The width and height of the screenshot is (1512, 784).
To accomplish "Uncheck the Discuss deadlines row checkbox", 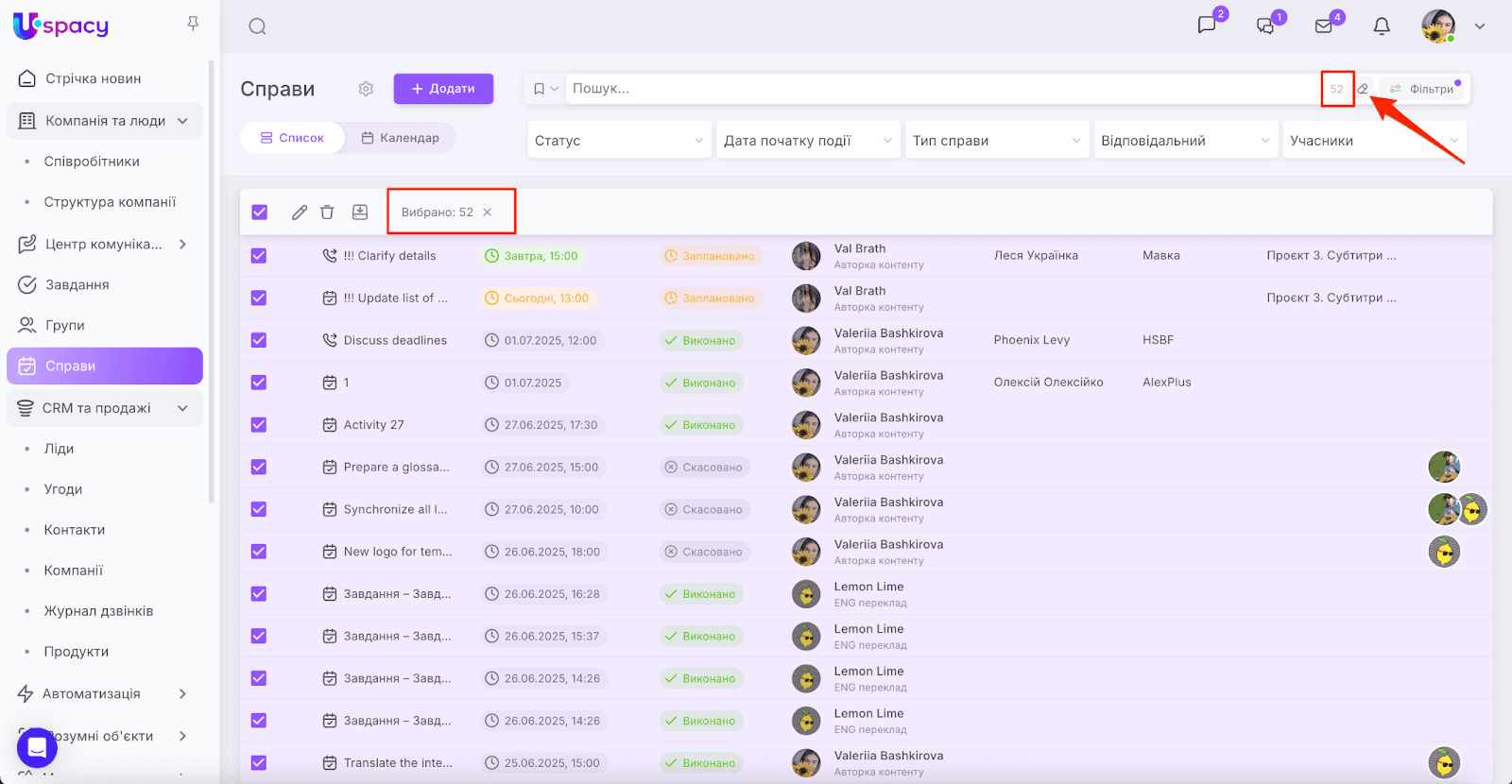I will tap(259, 340).
